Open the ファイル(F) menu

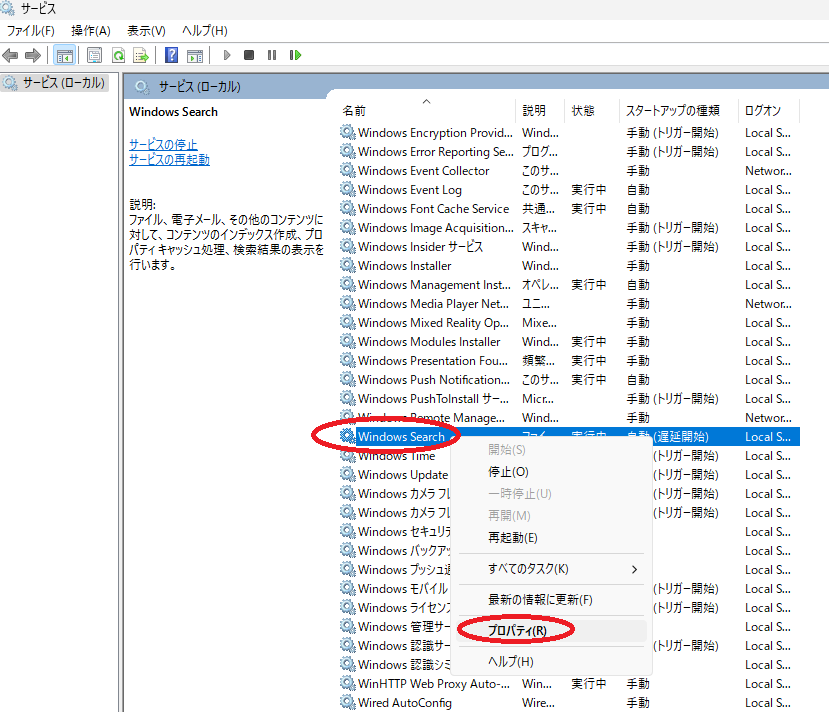[31, 31]
